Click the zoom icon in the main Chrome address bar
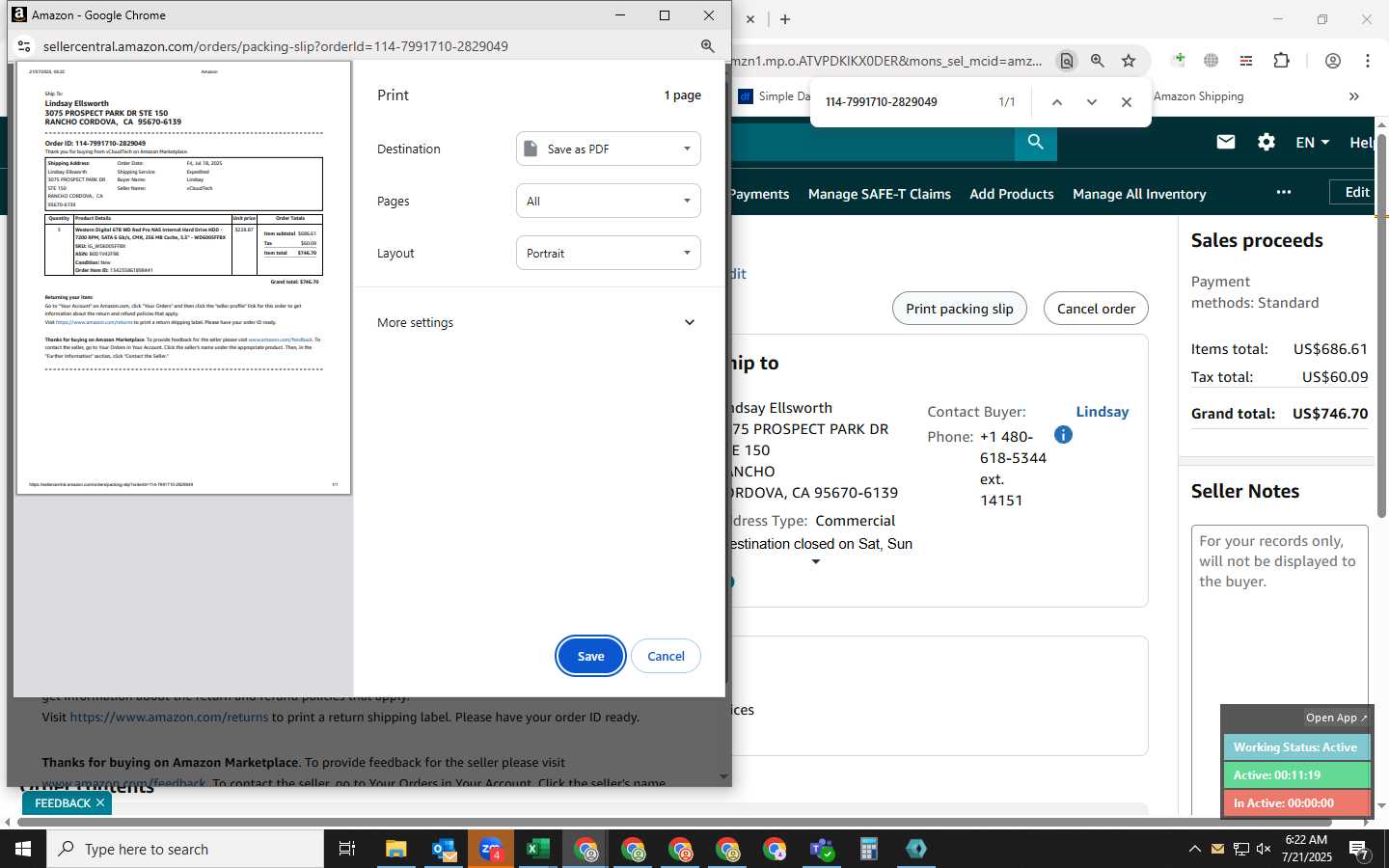1389x868 pixels. [1098, 61]
